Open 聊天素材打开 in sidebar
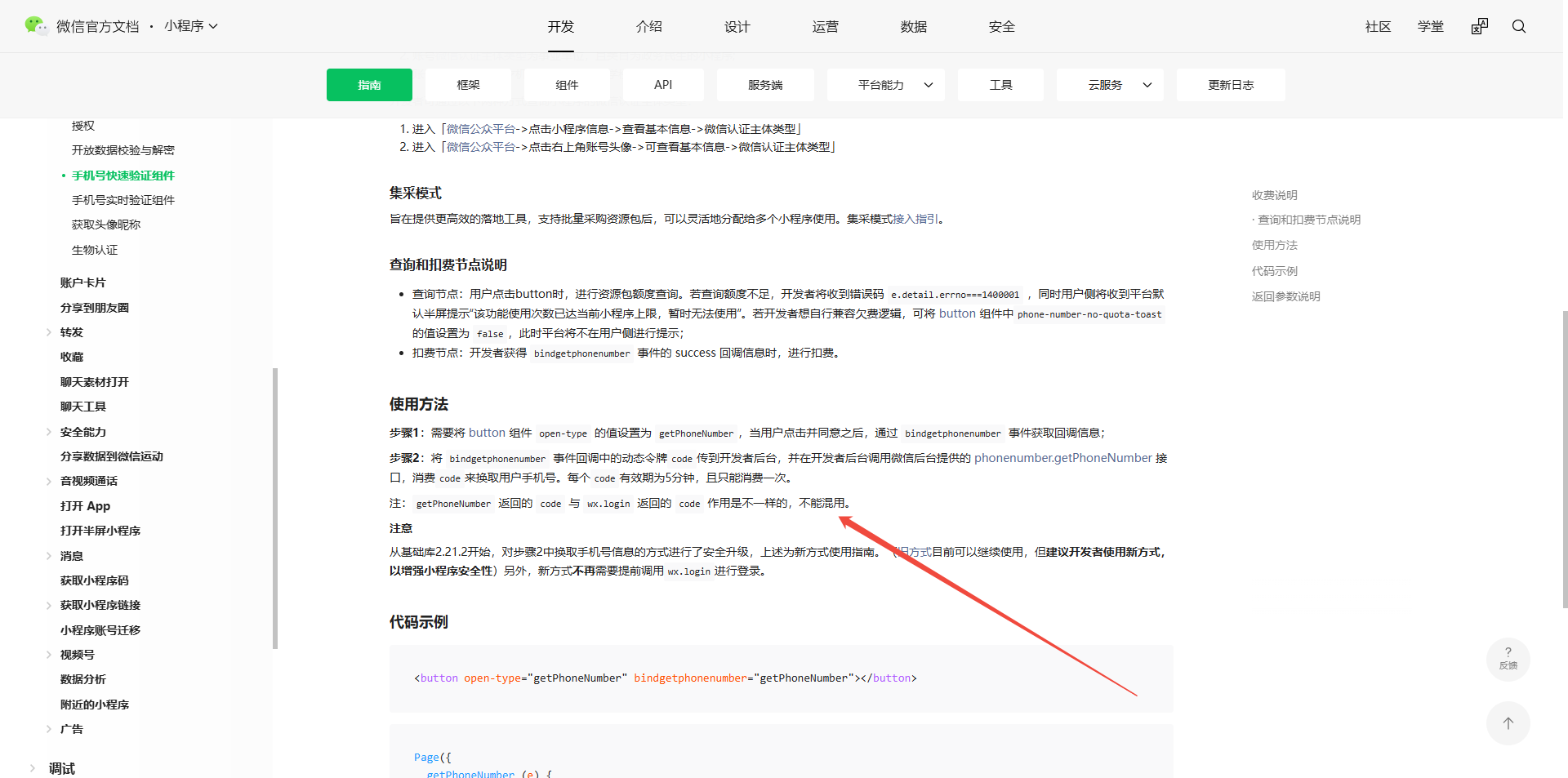 click(x=95, y=382)
